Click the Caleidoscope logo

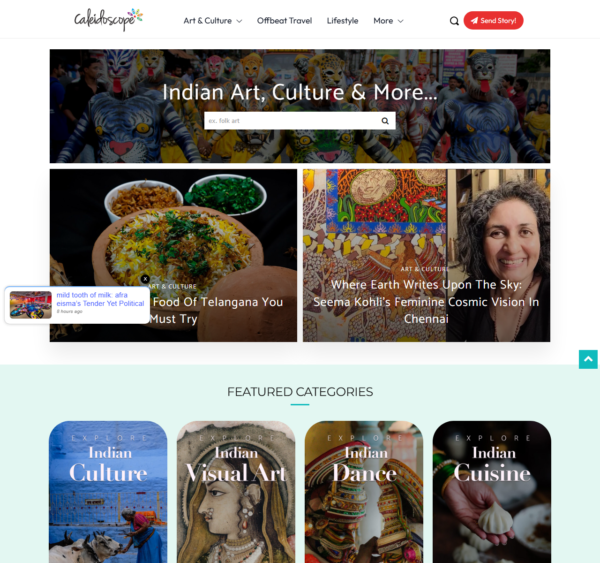[x=108, y=20]
